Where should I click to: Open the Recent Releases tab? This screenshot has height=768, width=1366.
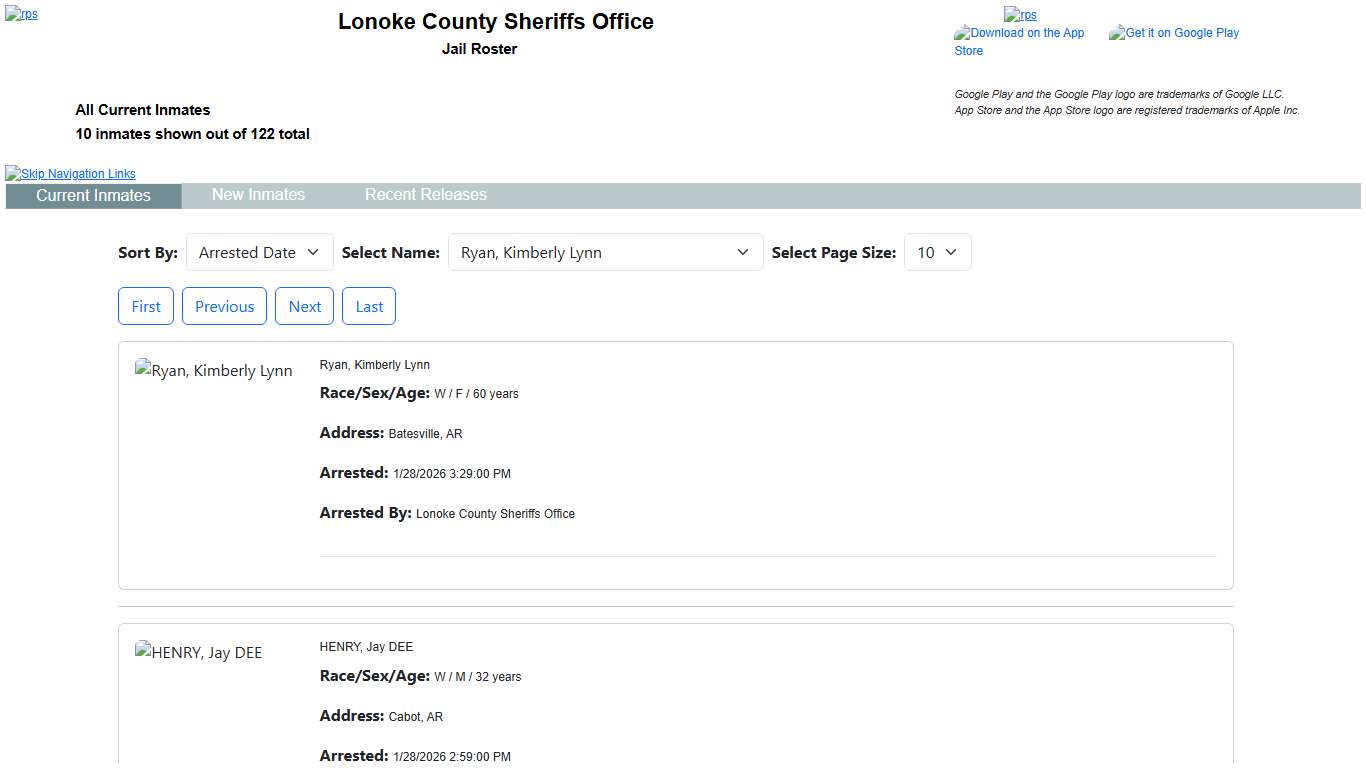425,195
